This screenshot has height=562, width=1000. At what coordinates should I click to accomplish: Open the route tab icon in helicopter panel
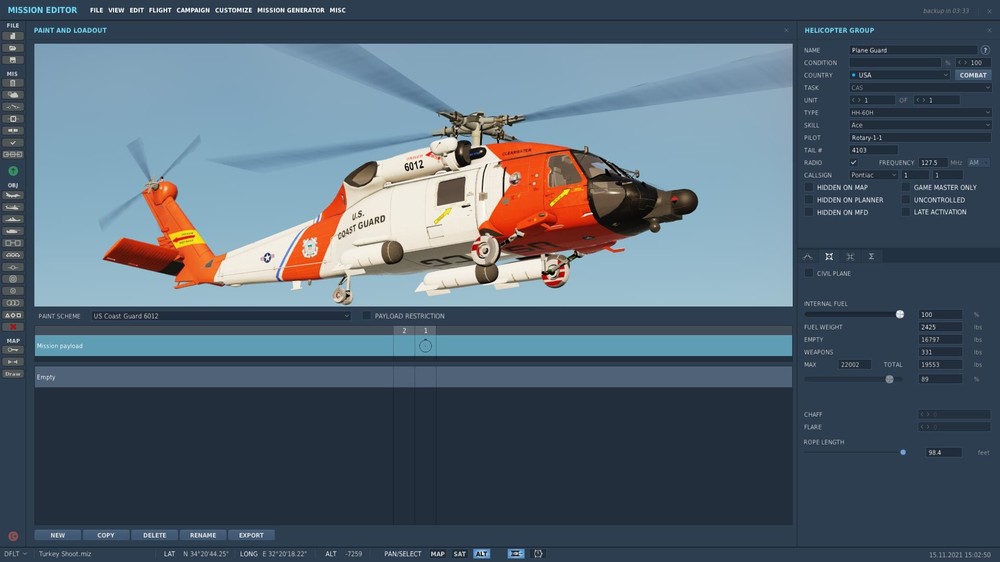coord(807,256)
